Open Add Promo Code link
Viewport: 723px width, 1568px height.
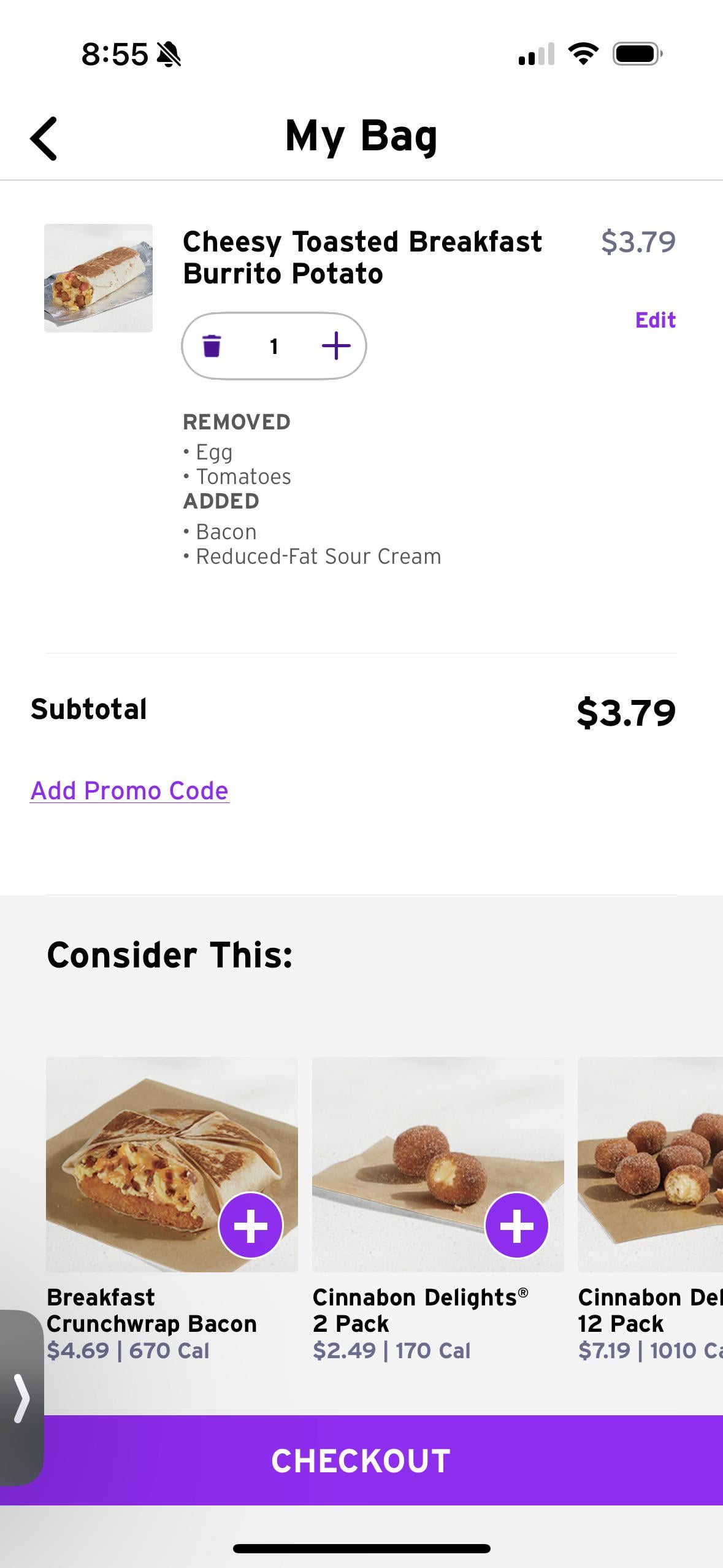click(129, 791)
